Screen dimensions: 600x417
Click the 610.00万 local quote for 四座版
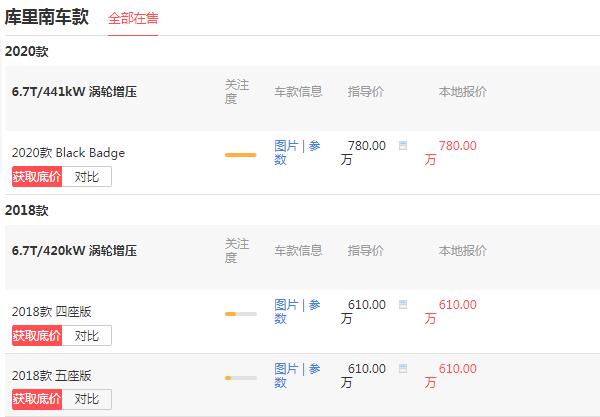[x=450, y=311]
